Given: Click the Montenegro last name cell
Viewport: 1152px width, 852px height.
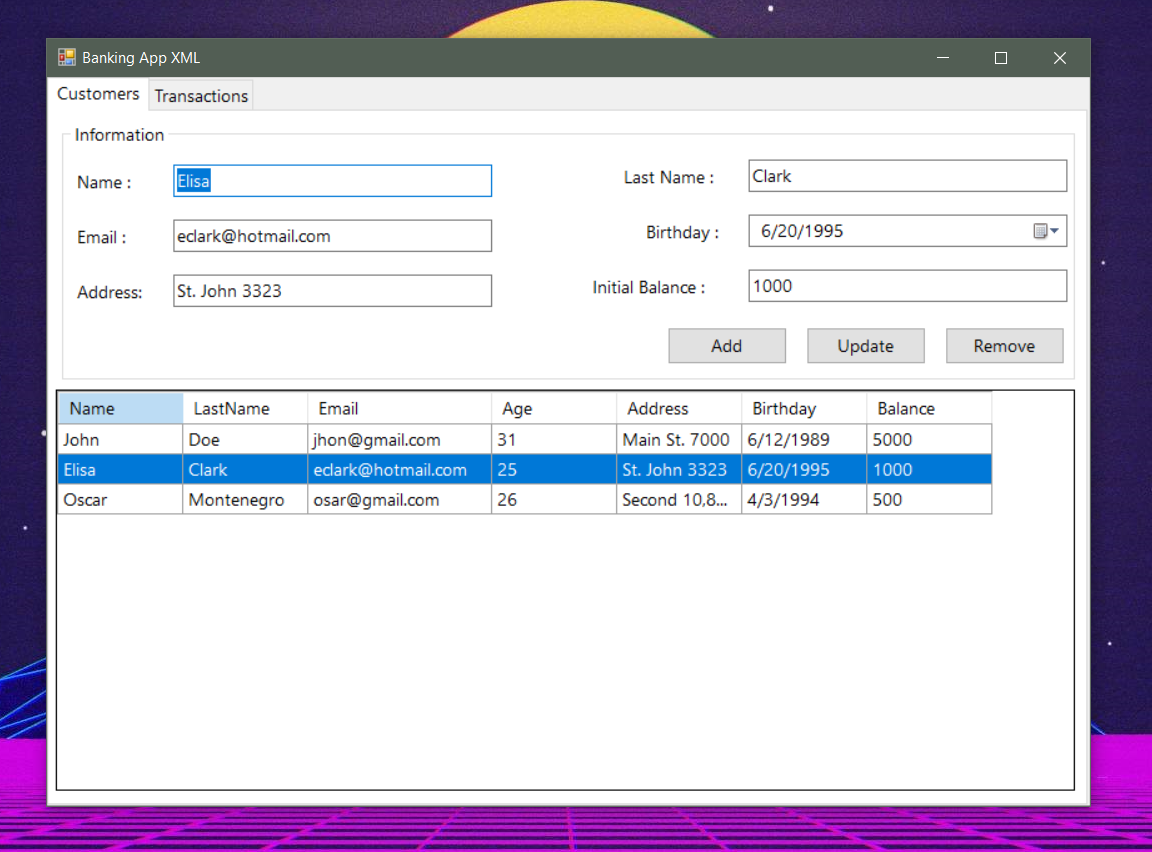Looking at the screenshot, I should tap(245, 499).
